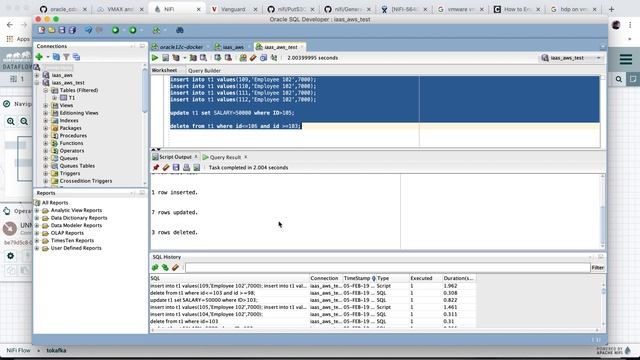
Task: Save the Script Output with the disk icon
Action: coord(176,167)
